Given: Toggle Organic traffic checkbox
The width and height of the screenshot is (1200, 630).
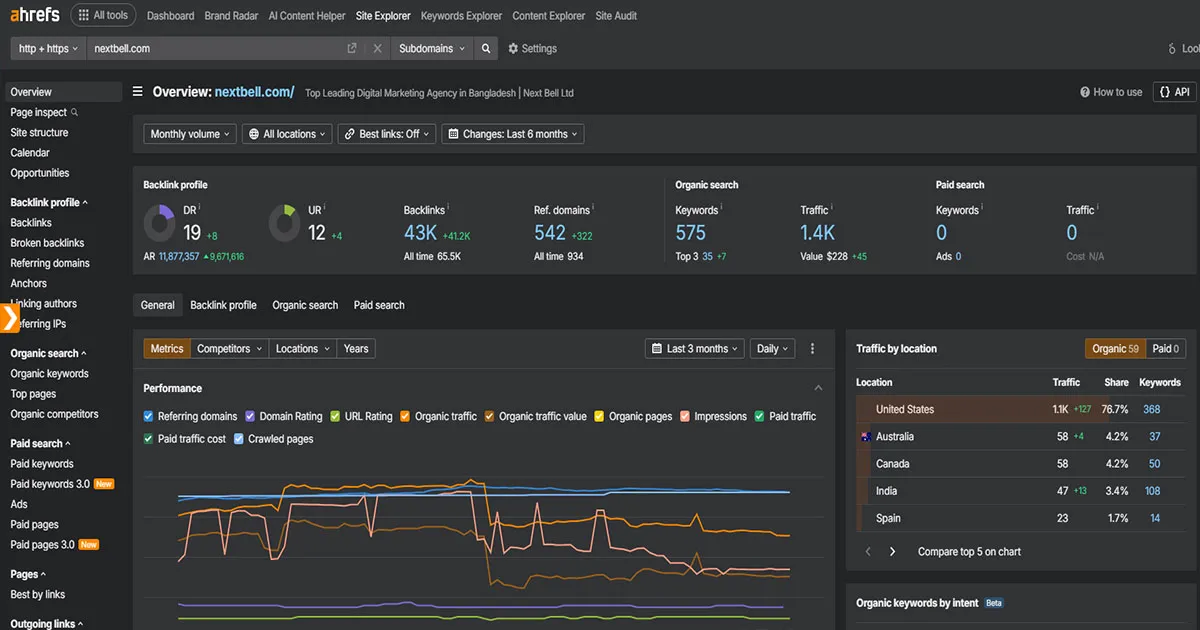Looking at the screenshot, I should pyautogui.click(x=405, y=416).
